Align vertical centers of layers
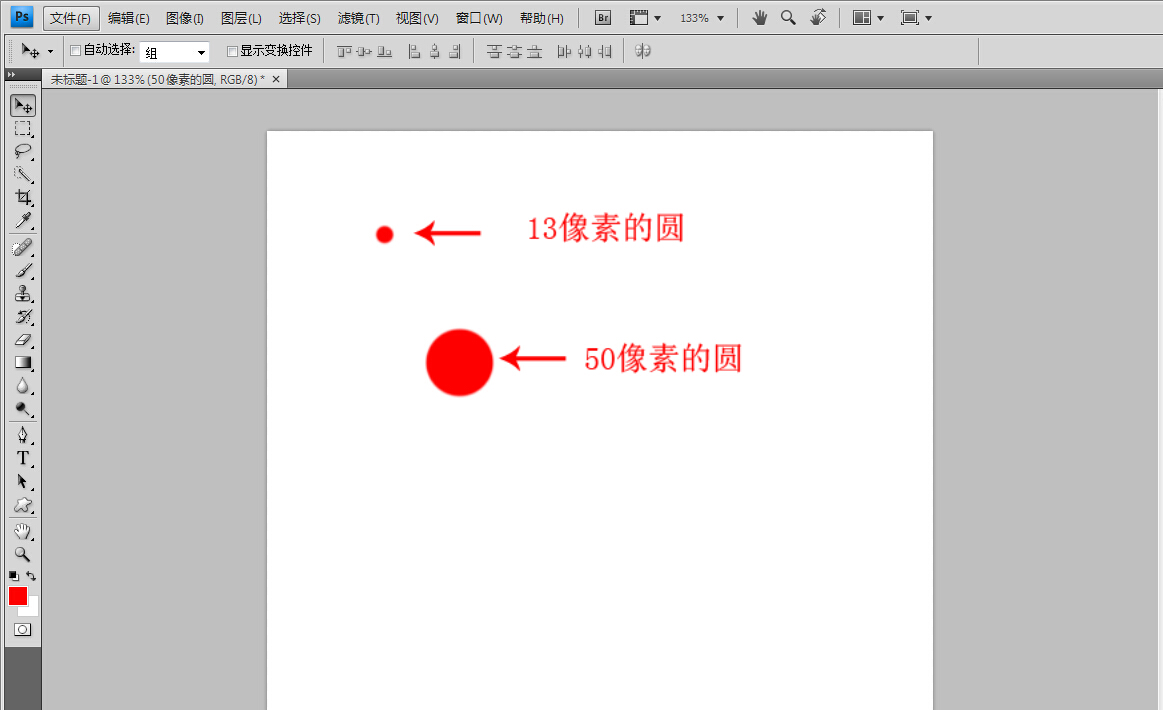Screen dimensions: 1163x710 [364, 51]
